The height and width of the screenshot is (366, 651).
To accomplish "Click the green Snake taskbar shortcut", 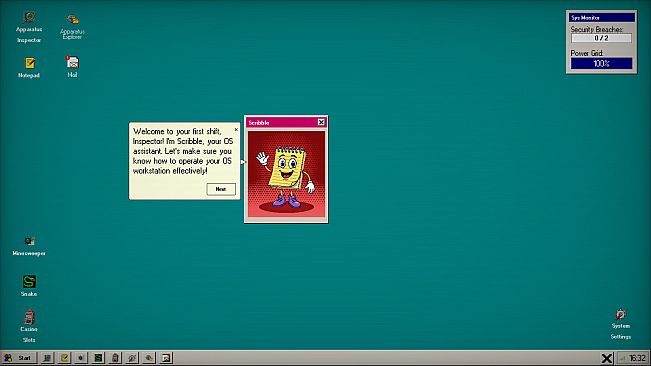I will pyautogui.click(x=98, y=358).
